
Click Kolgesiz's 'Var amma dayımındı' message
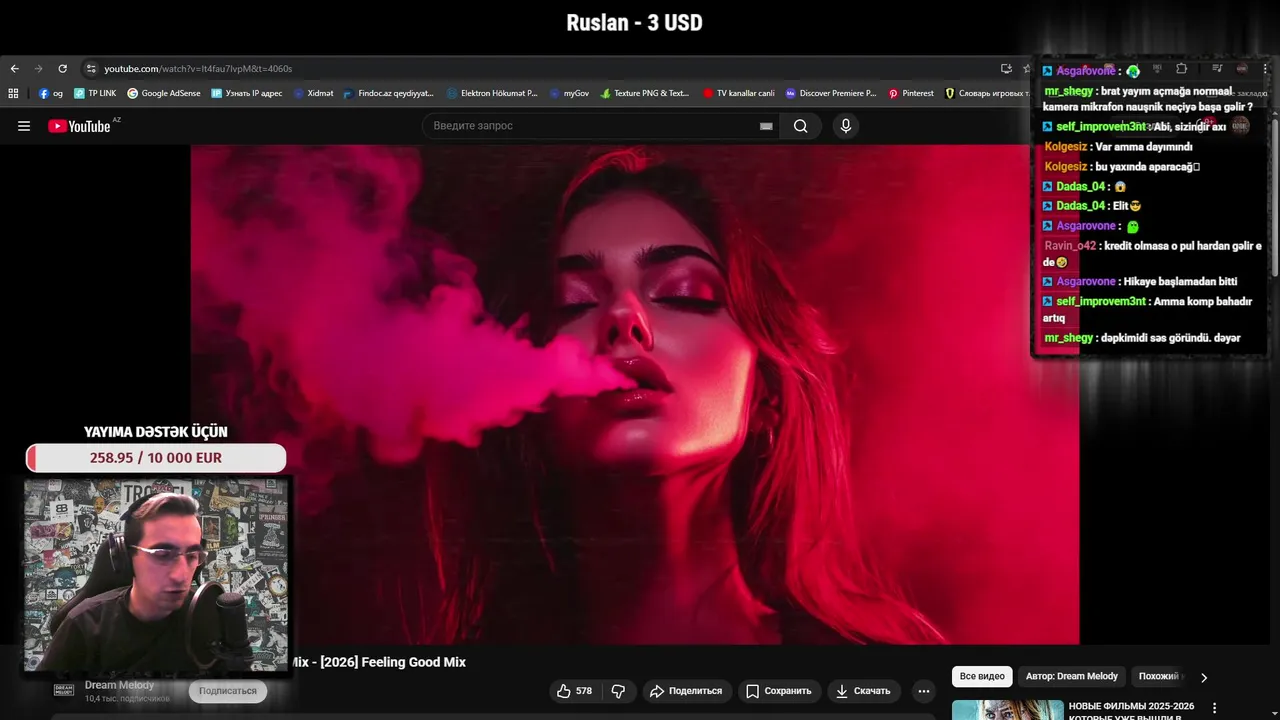coord(1118,147)
